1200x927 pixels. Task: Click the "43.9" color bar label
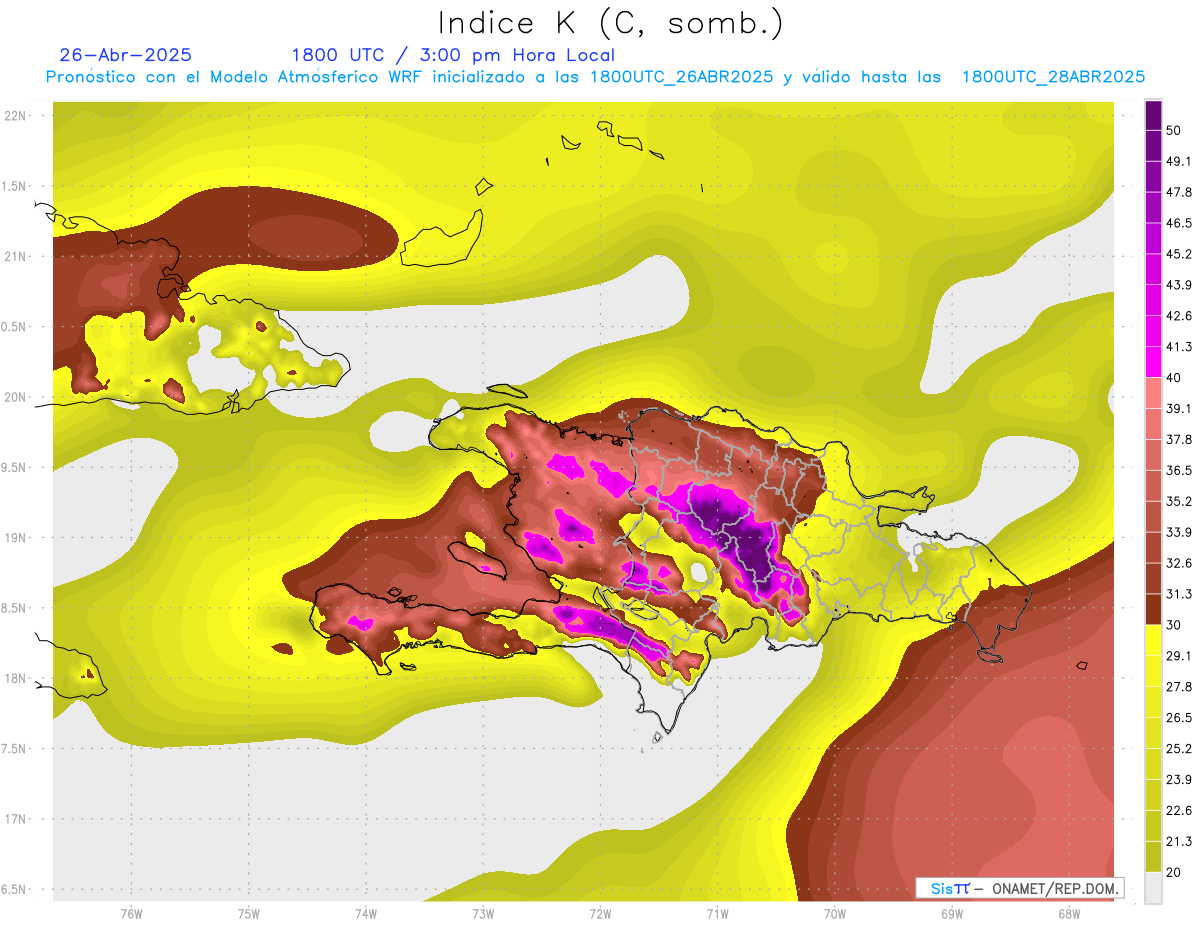tap(1179, 285)
